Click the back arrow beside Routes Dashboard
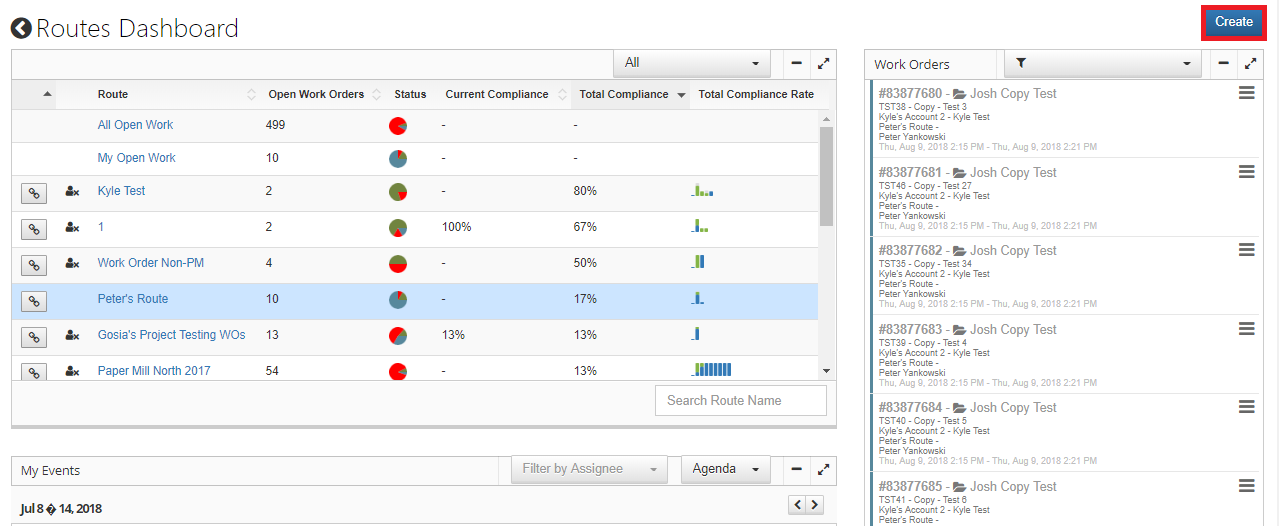The height and width of the screenshot is (526, 1279). pyautogui.click(x=21, y=28)
